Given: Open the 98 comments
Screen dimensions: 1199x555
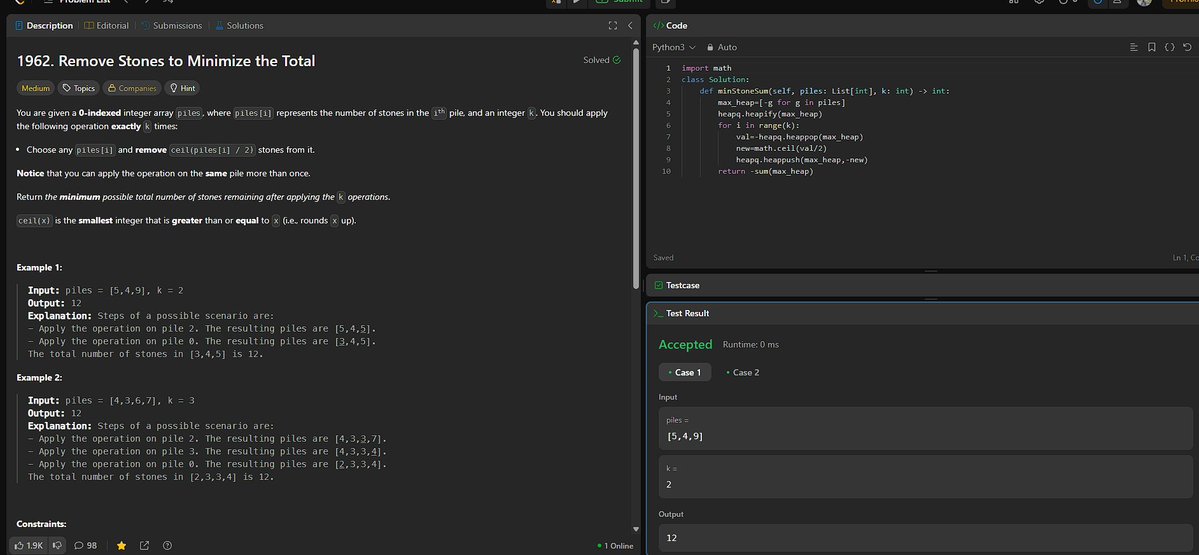Looking at the screenshot, I should (x=86, y=545).
